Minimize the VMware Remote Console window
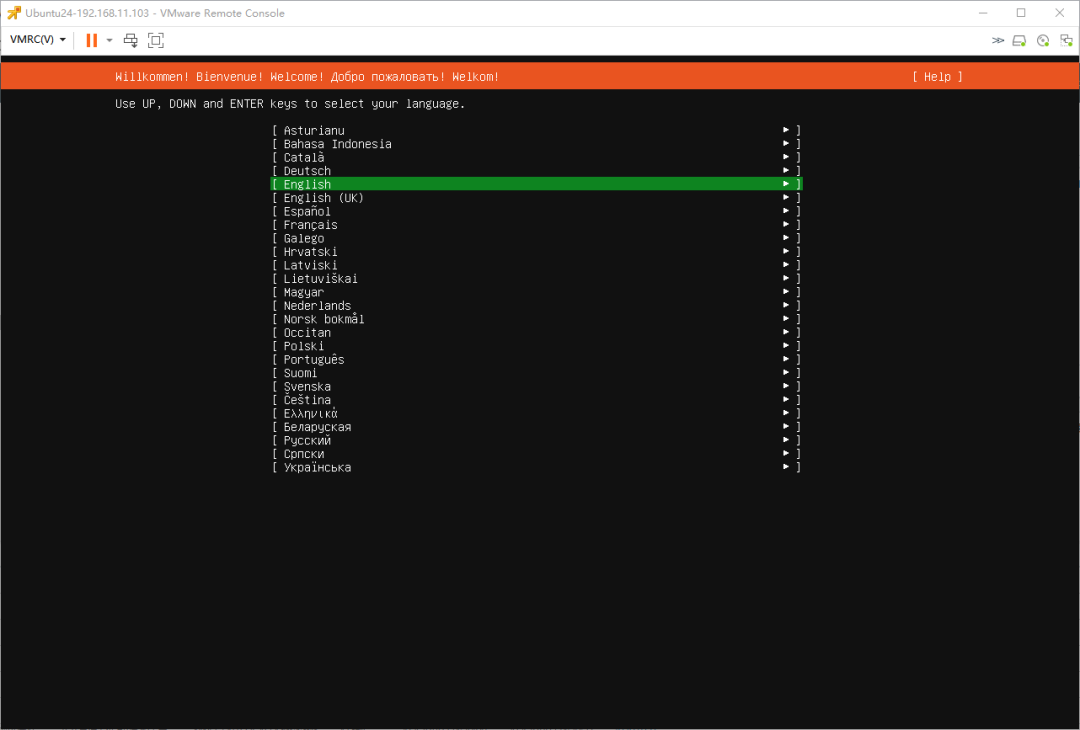This screenshot has height=730, width=1080. point(984,13)
